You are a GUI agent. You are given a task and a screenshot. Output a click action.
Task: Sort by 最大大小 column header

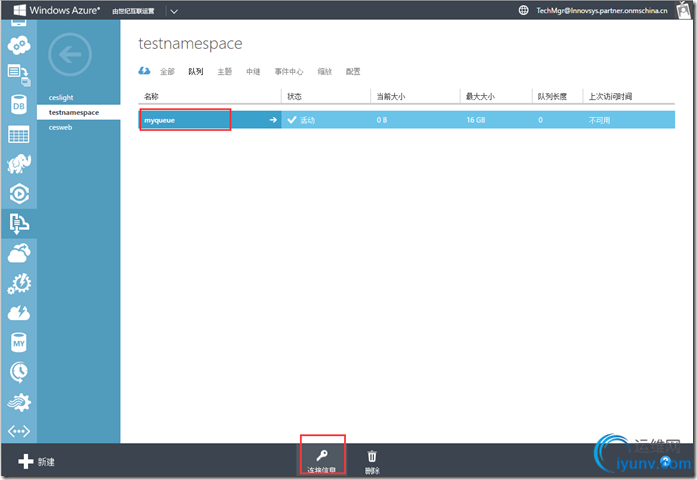[x=480, y=96]
